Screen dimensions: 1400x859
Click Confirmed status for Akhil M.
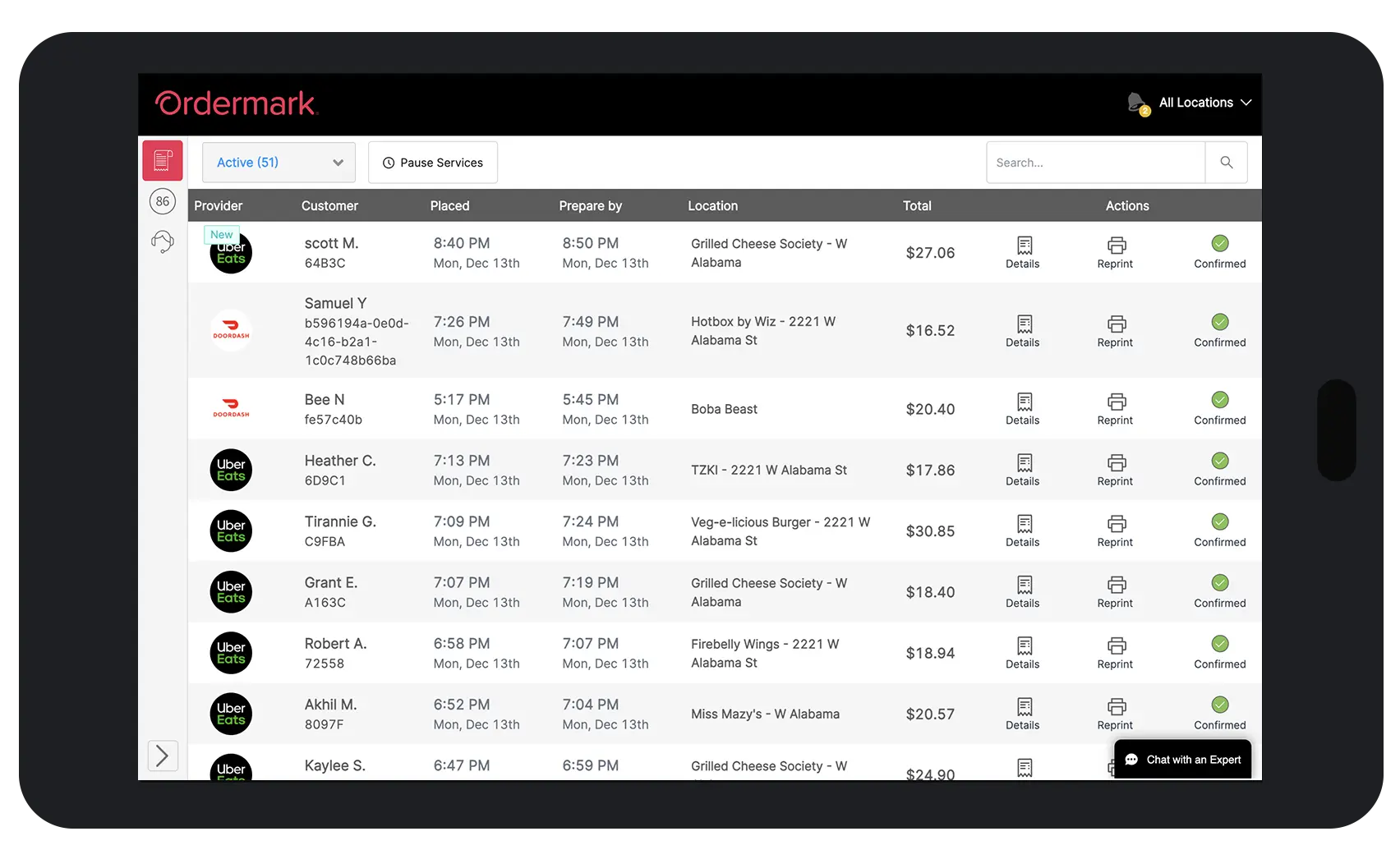point(1220,714)
